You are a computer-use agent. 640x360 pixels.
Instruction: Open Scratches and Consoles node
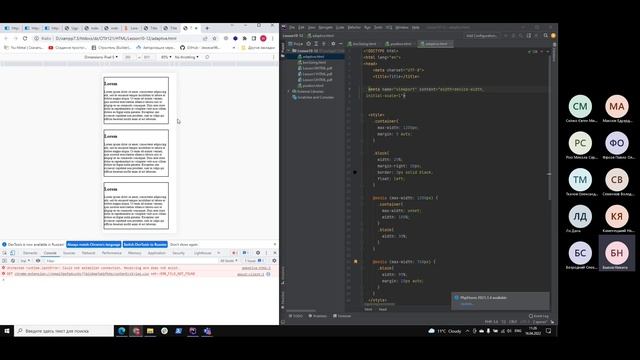(x=316, y=98)
